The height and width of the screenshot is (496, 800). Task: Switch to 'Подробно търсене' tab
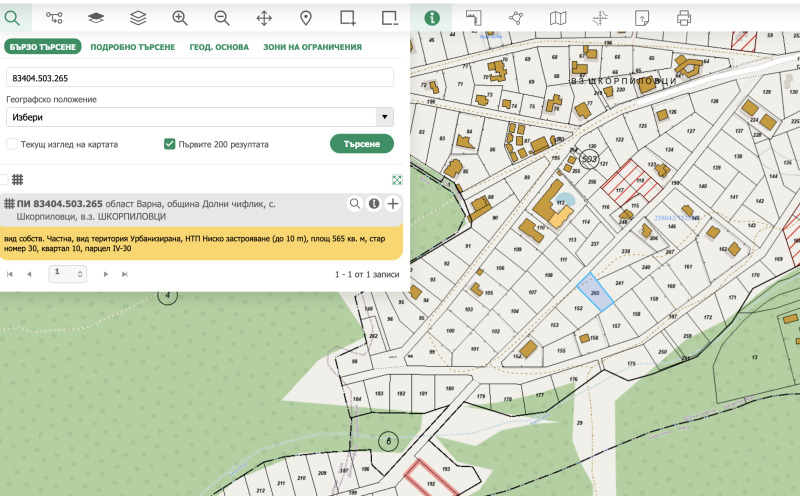coord(132,47)
